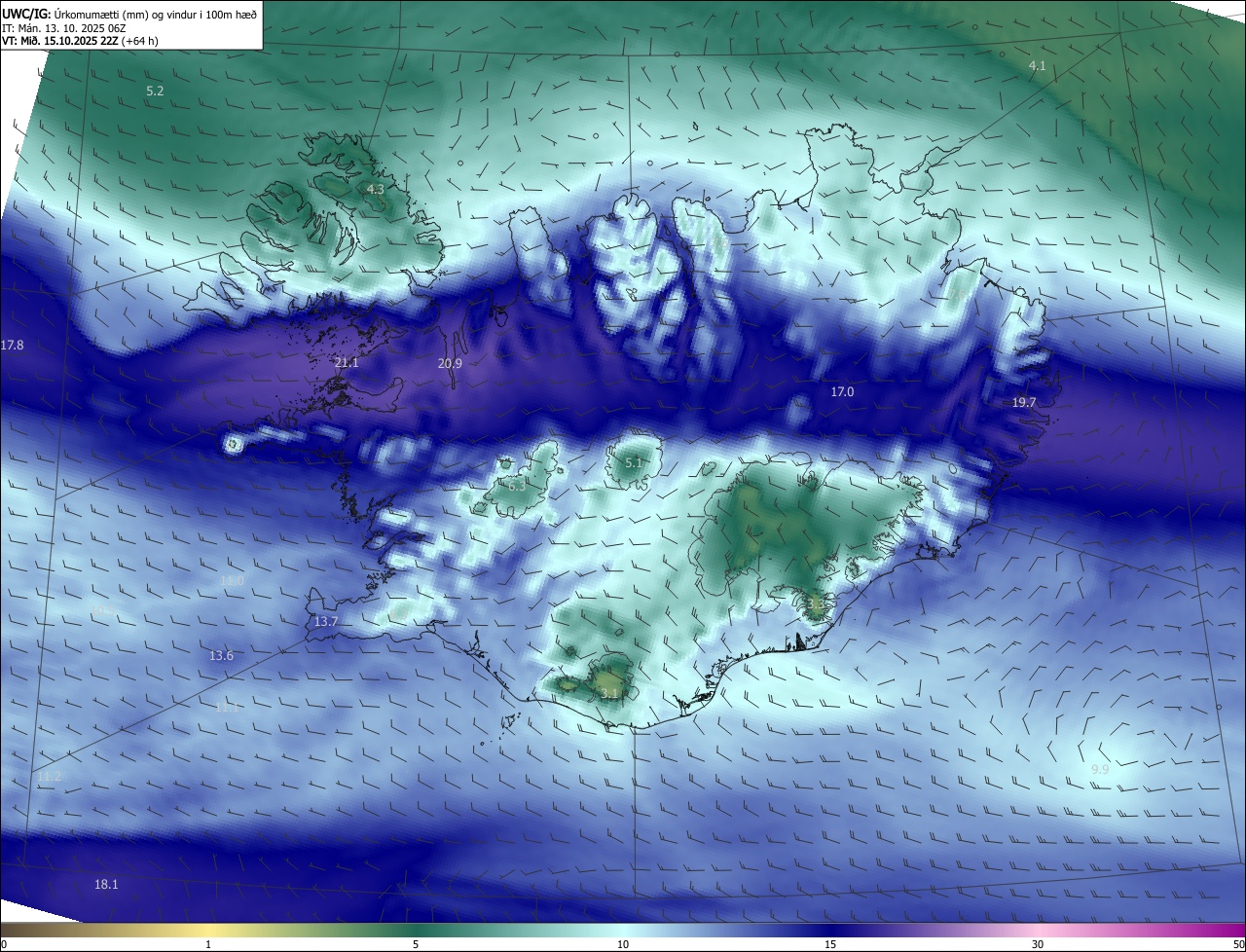Click the 30 tick on the color scale
Image resolution: width=1246 pixels, height=952 pixels.
[x=1038, y=944]
